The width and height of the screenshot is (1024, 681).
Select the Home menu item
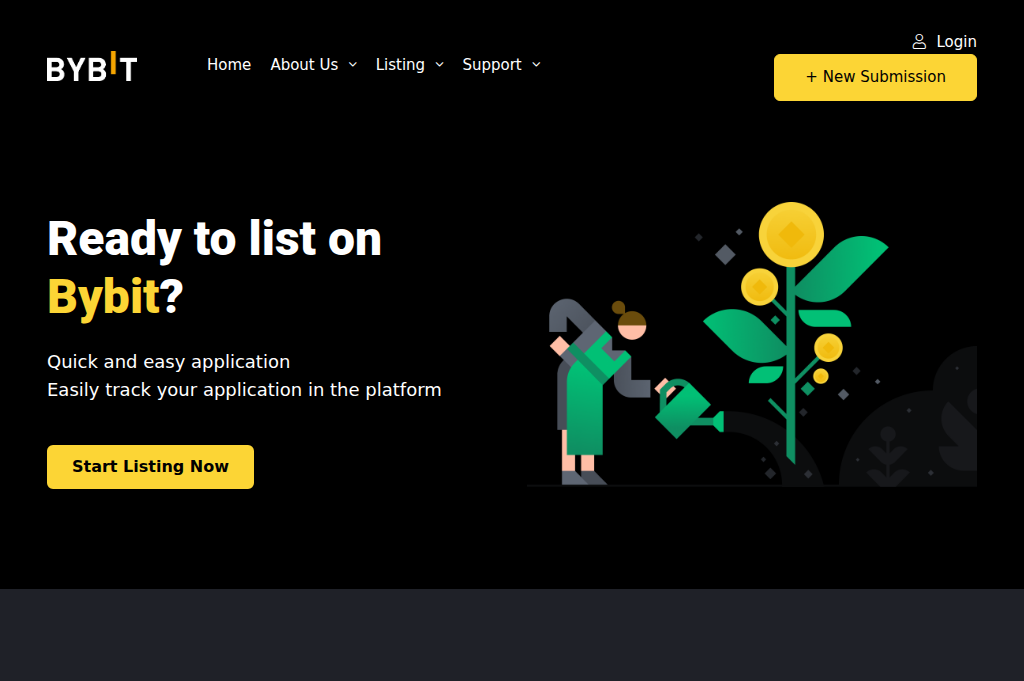(x=229, y=64)
